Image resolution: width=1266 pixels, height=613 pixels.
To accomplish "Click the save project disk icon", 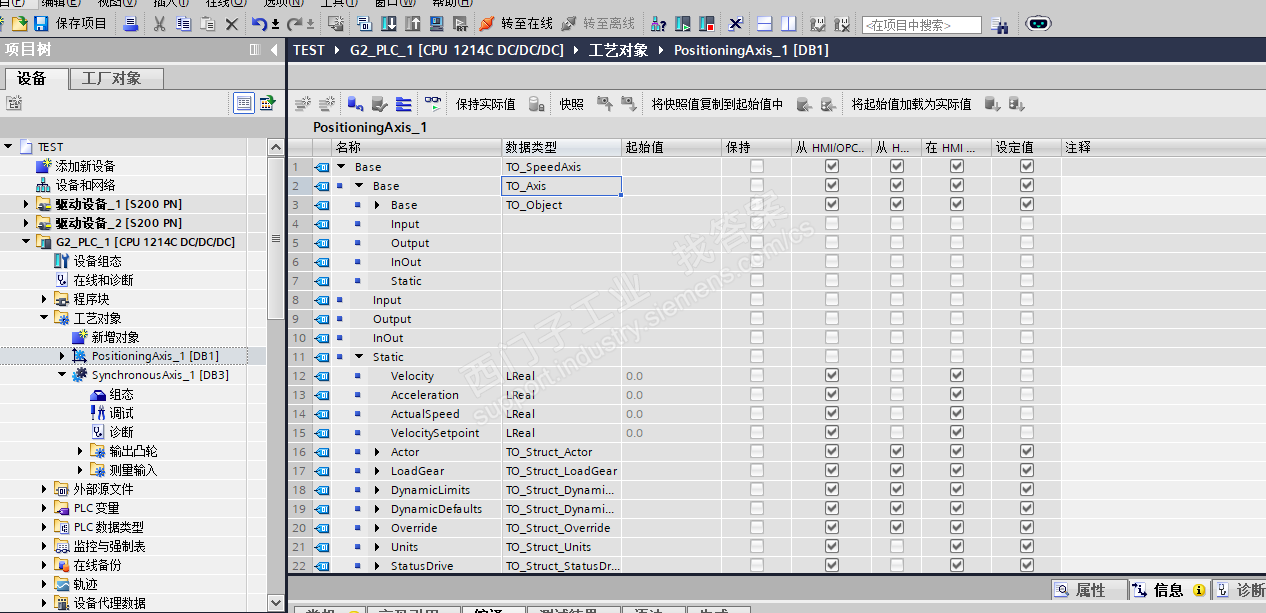I will 41,23.
